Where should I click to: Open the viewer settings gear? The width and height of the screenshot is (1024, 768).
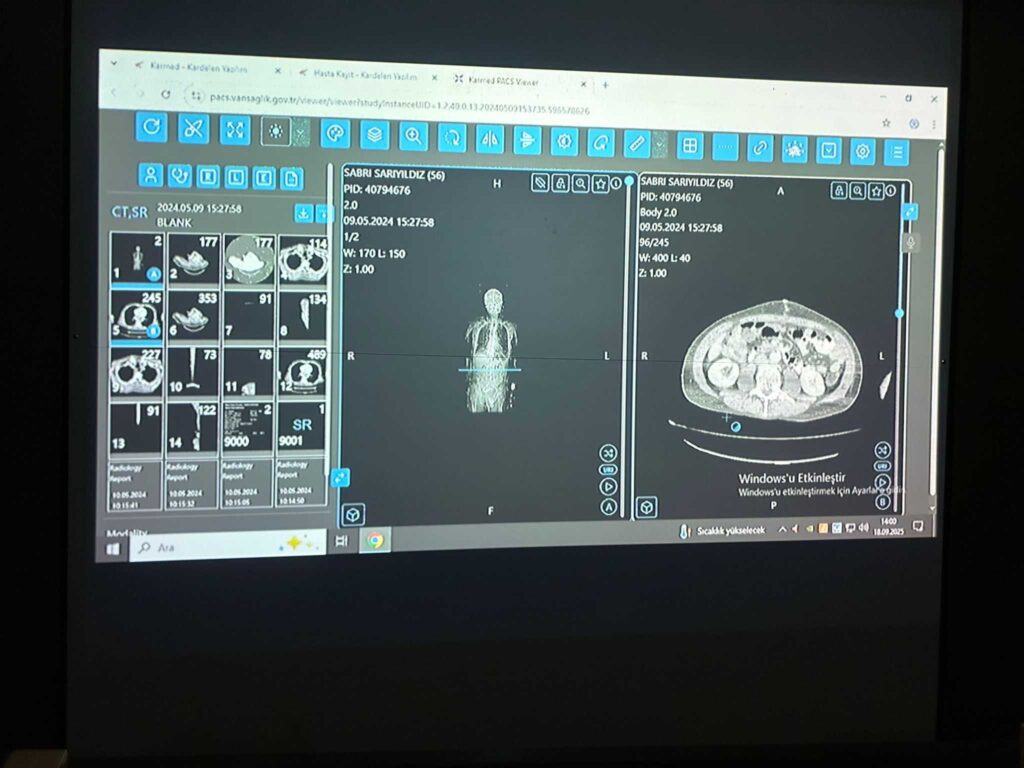862,151
